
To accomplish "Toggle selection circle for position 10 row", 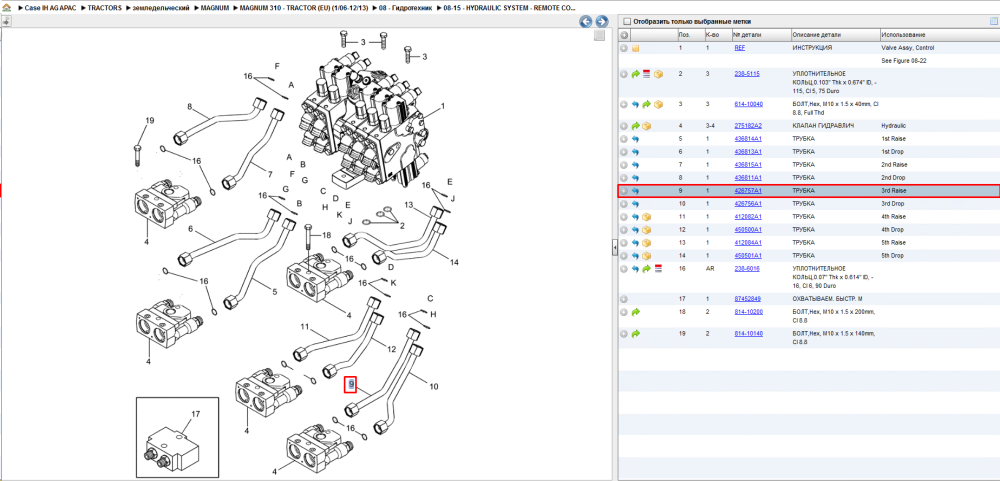I will [624, 204].
